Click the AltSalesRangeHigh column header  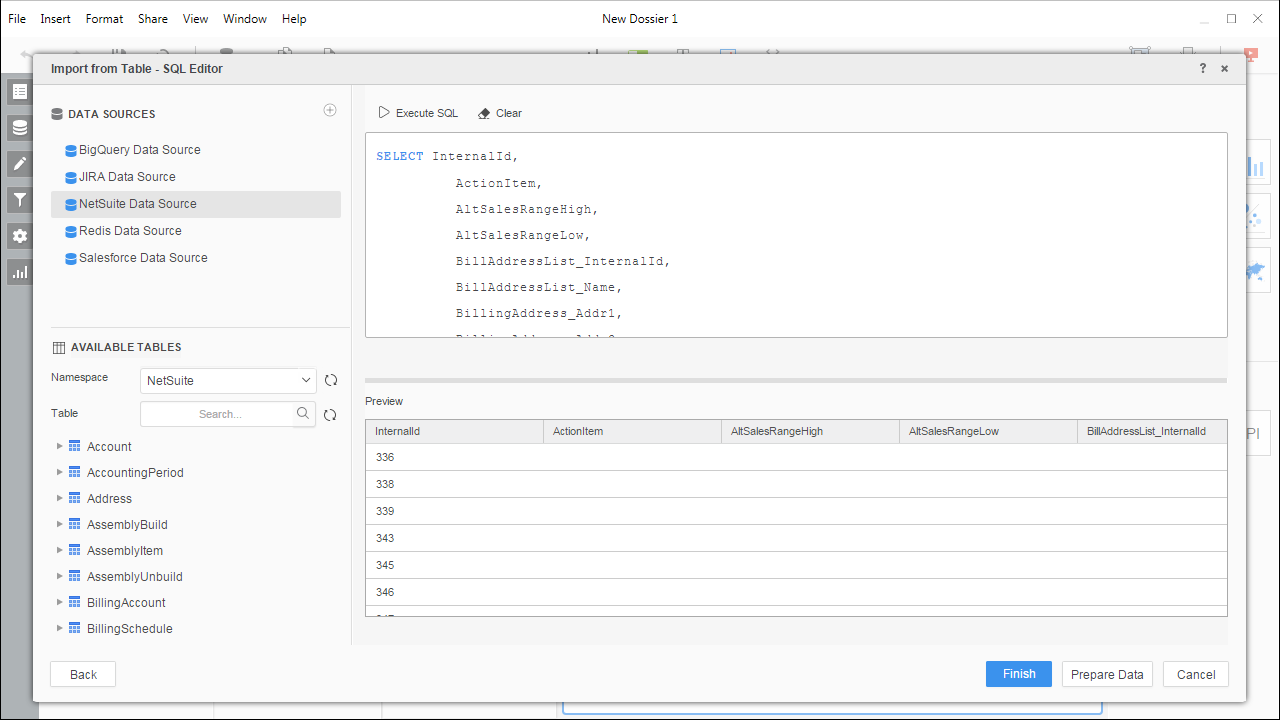[x=777, y=432]
